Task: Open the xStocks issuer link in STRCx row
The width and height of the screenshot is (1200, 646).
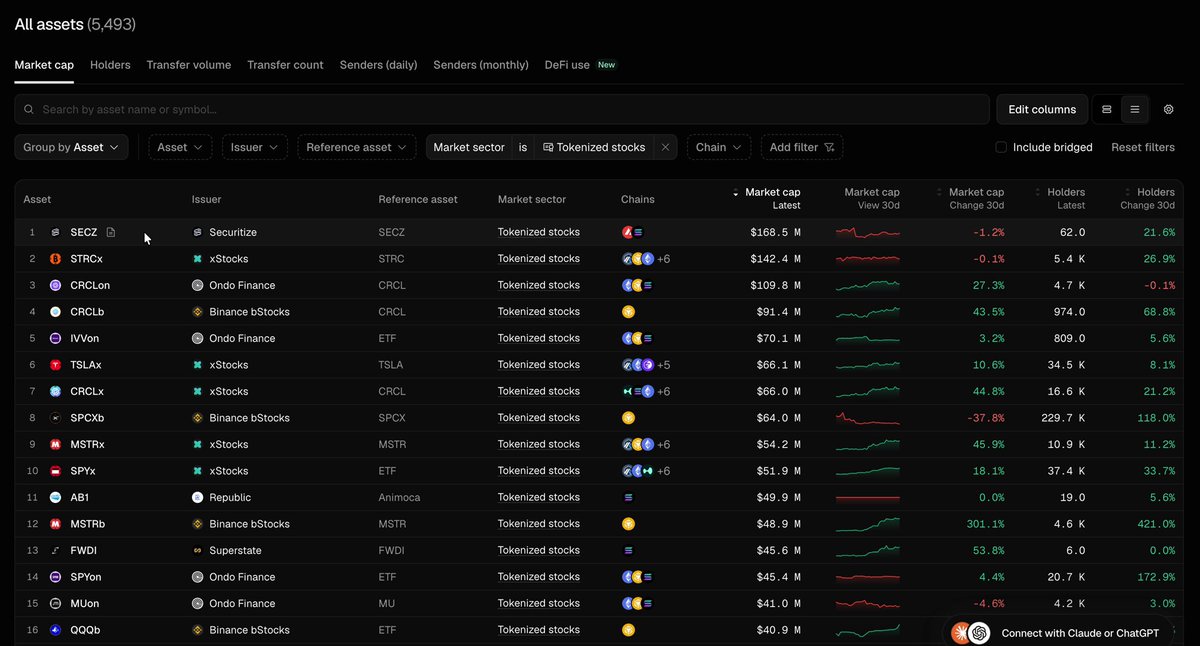Action: (229, 259)
